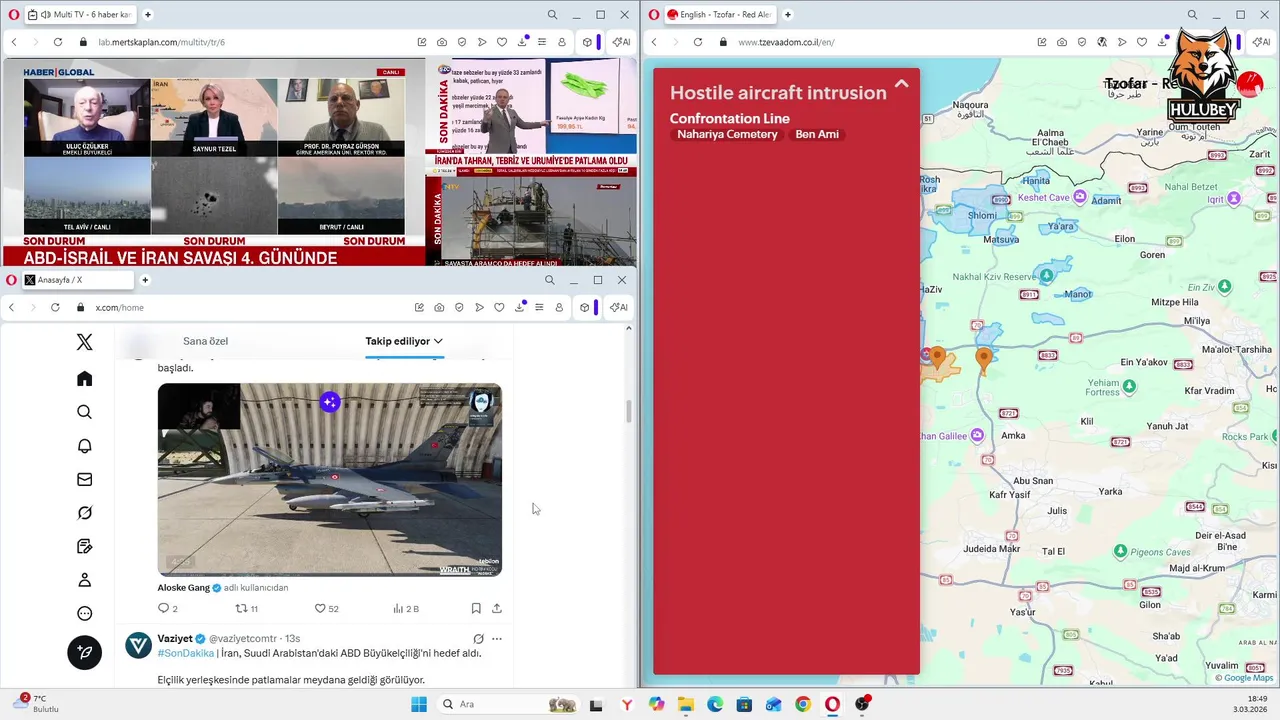
Task: Open the Aloske Gang source link
Action: click(x=184, y=588)
